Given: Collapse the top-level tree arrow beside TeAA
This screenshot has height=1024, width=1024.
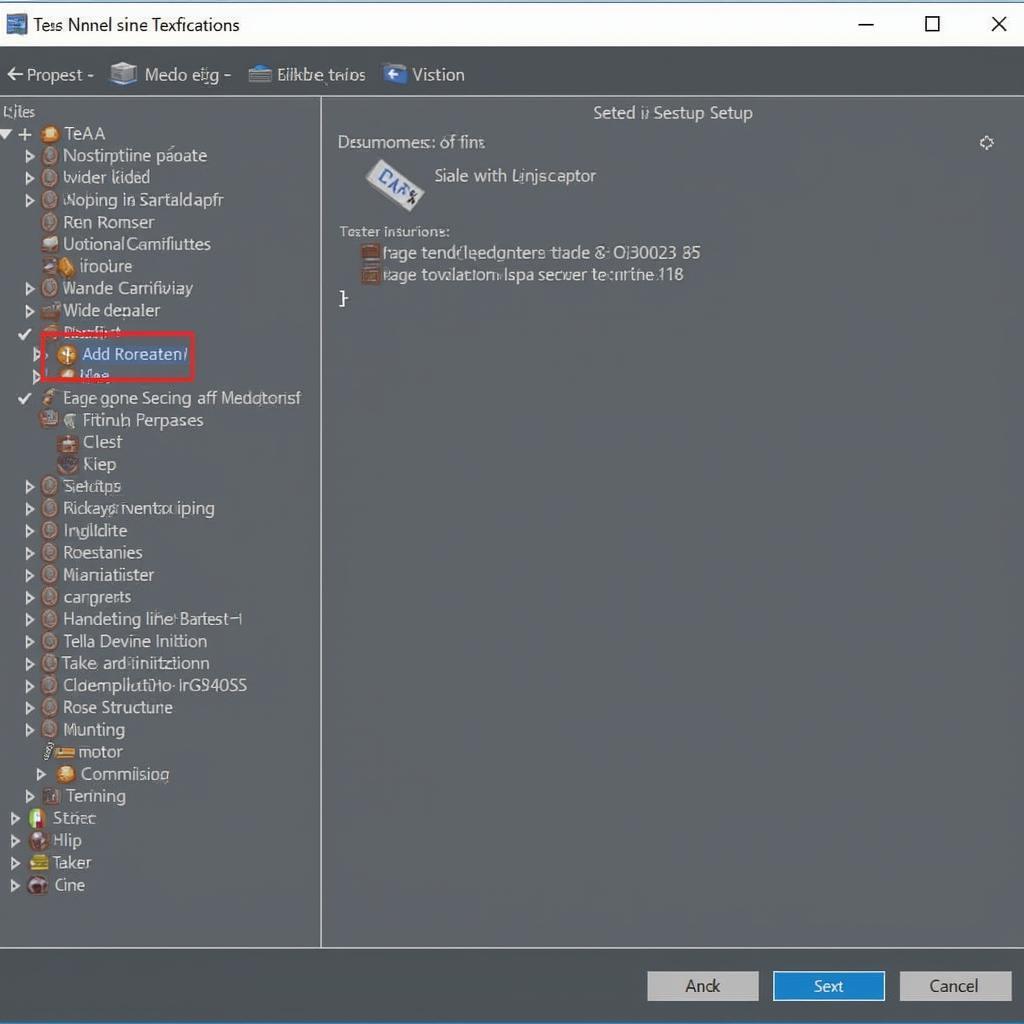Looking at the screenshot, I should click(x=7, y=135).
